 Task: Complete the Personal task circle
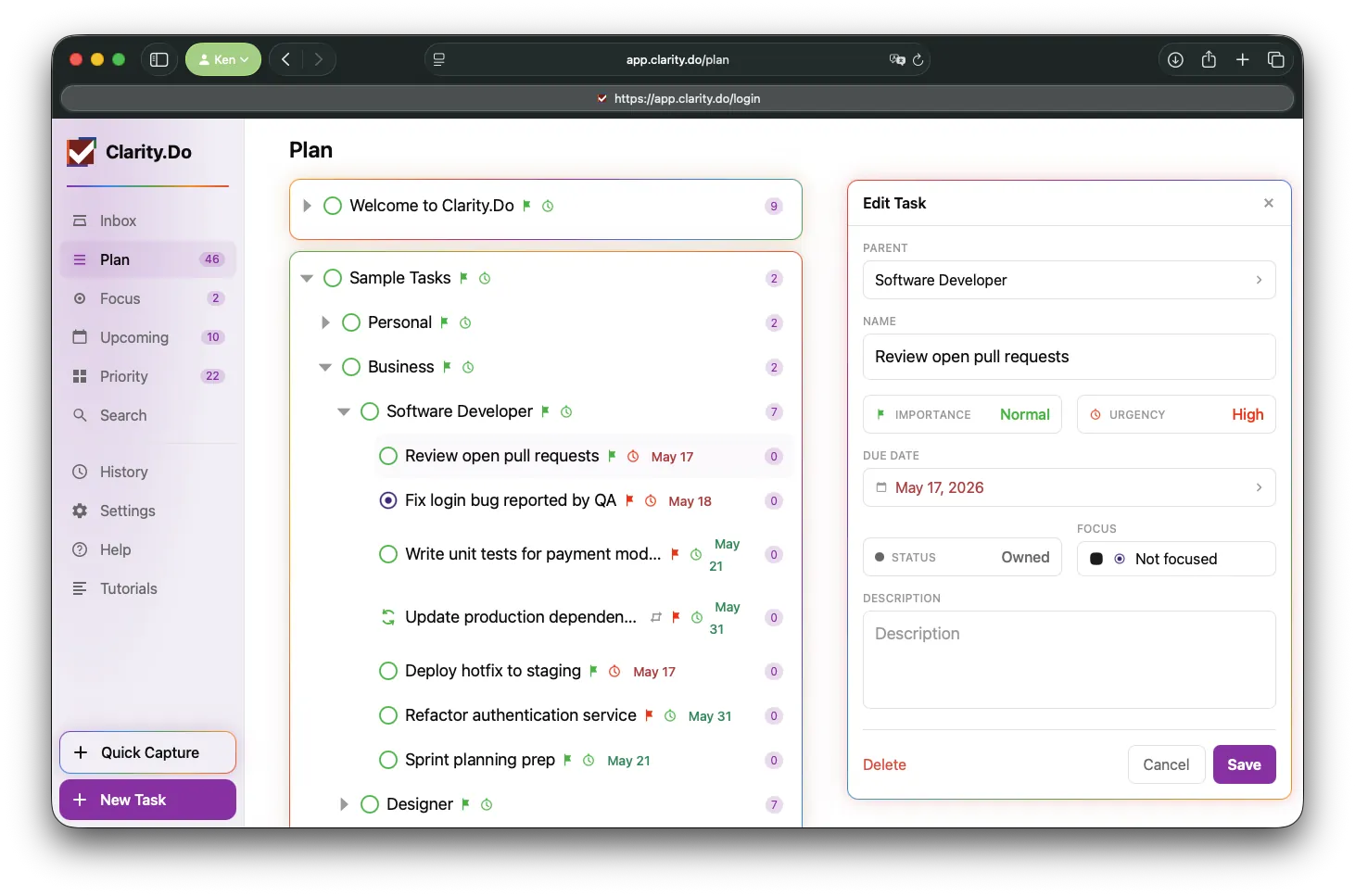351,322
